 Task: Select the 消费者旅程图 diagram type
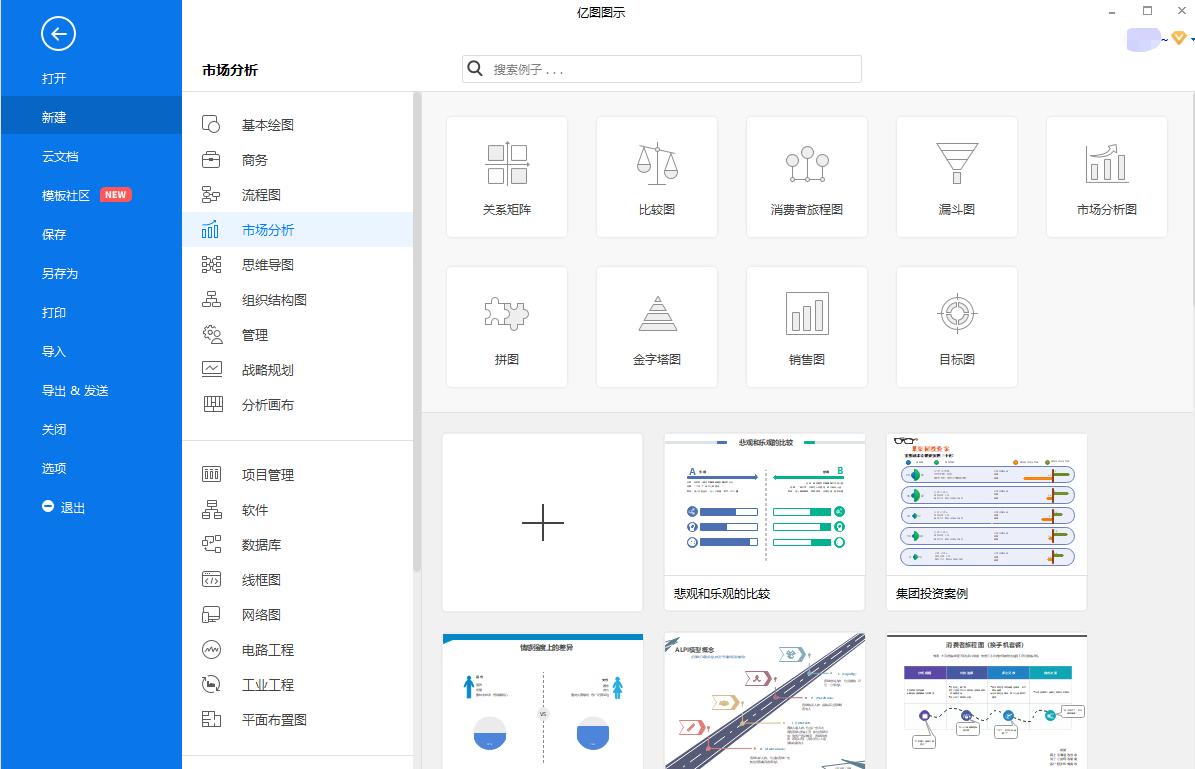(806, 177)
